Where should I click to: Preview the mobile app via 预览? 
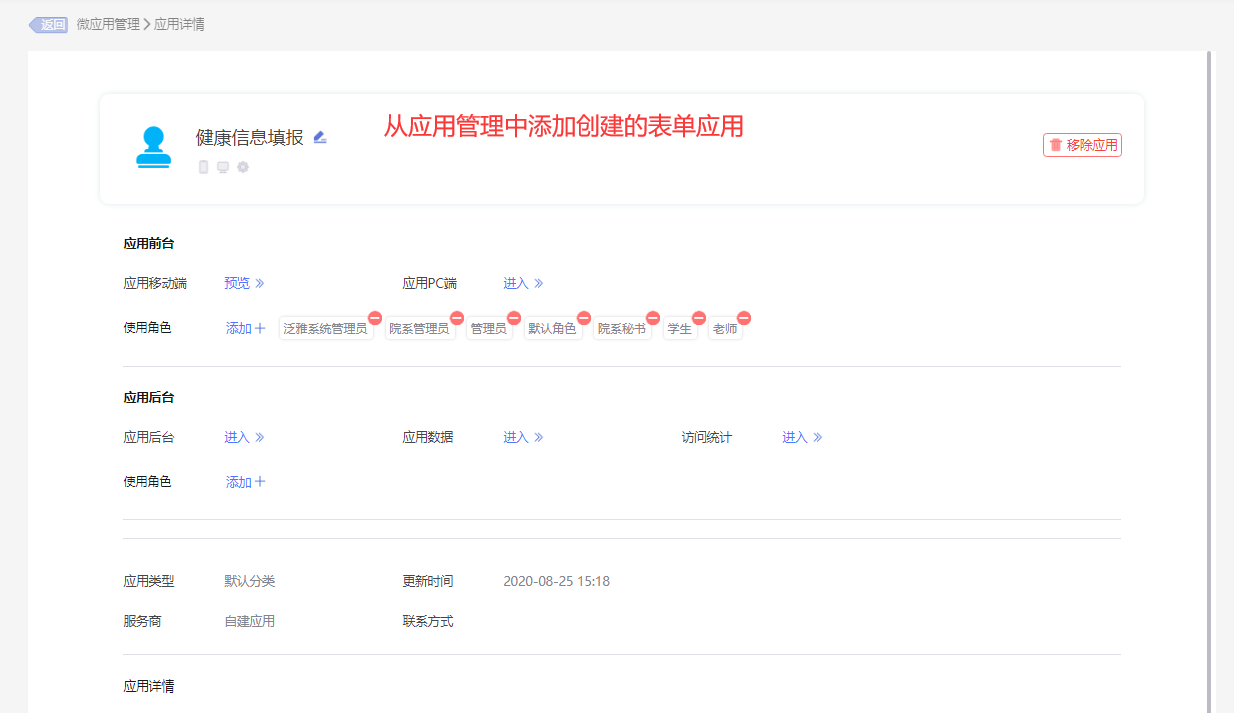tap(244, 283)
